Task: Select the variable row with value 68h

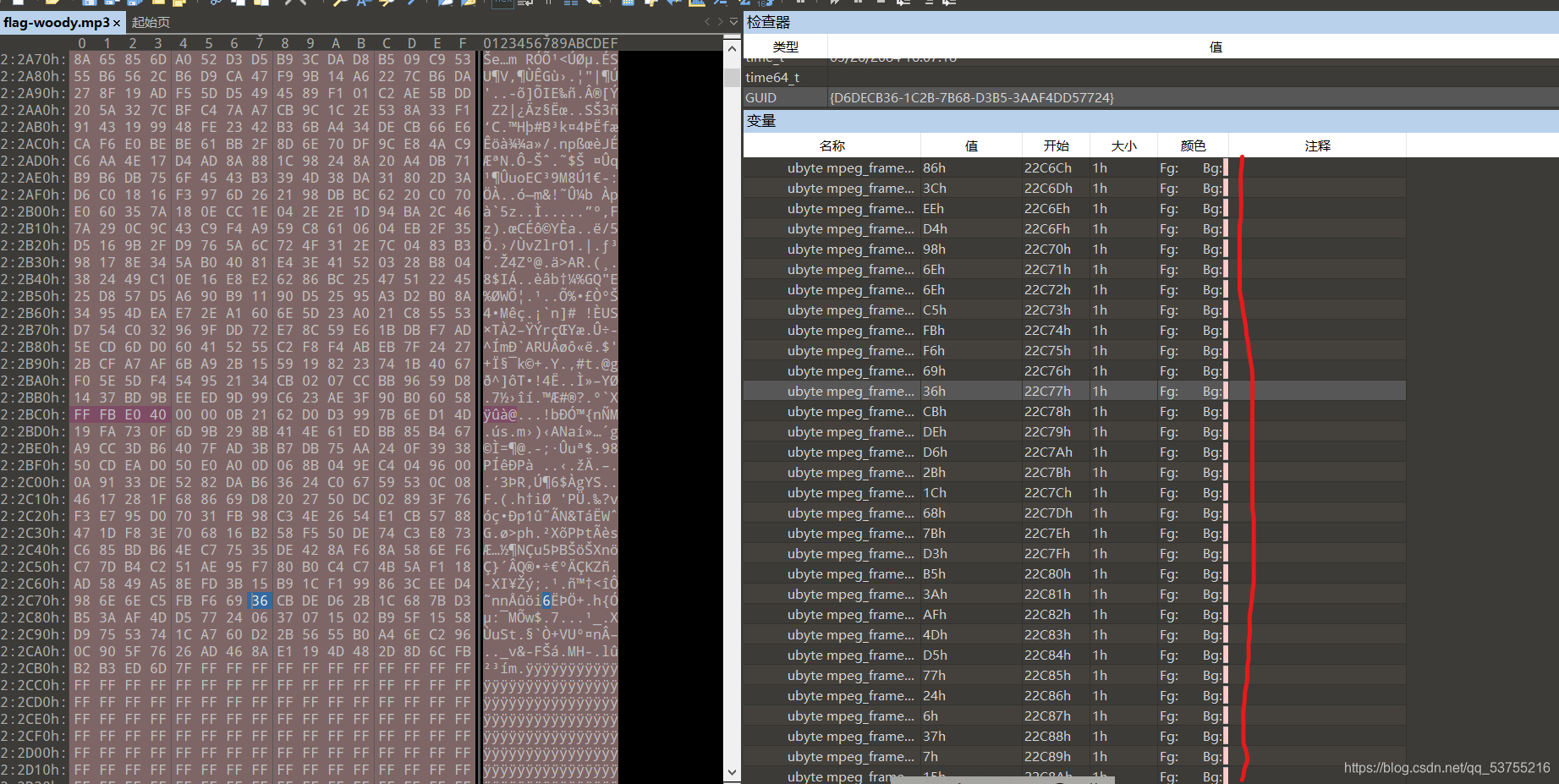Action: [x=1074, y=513]
